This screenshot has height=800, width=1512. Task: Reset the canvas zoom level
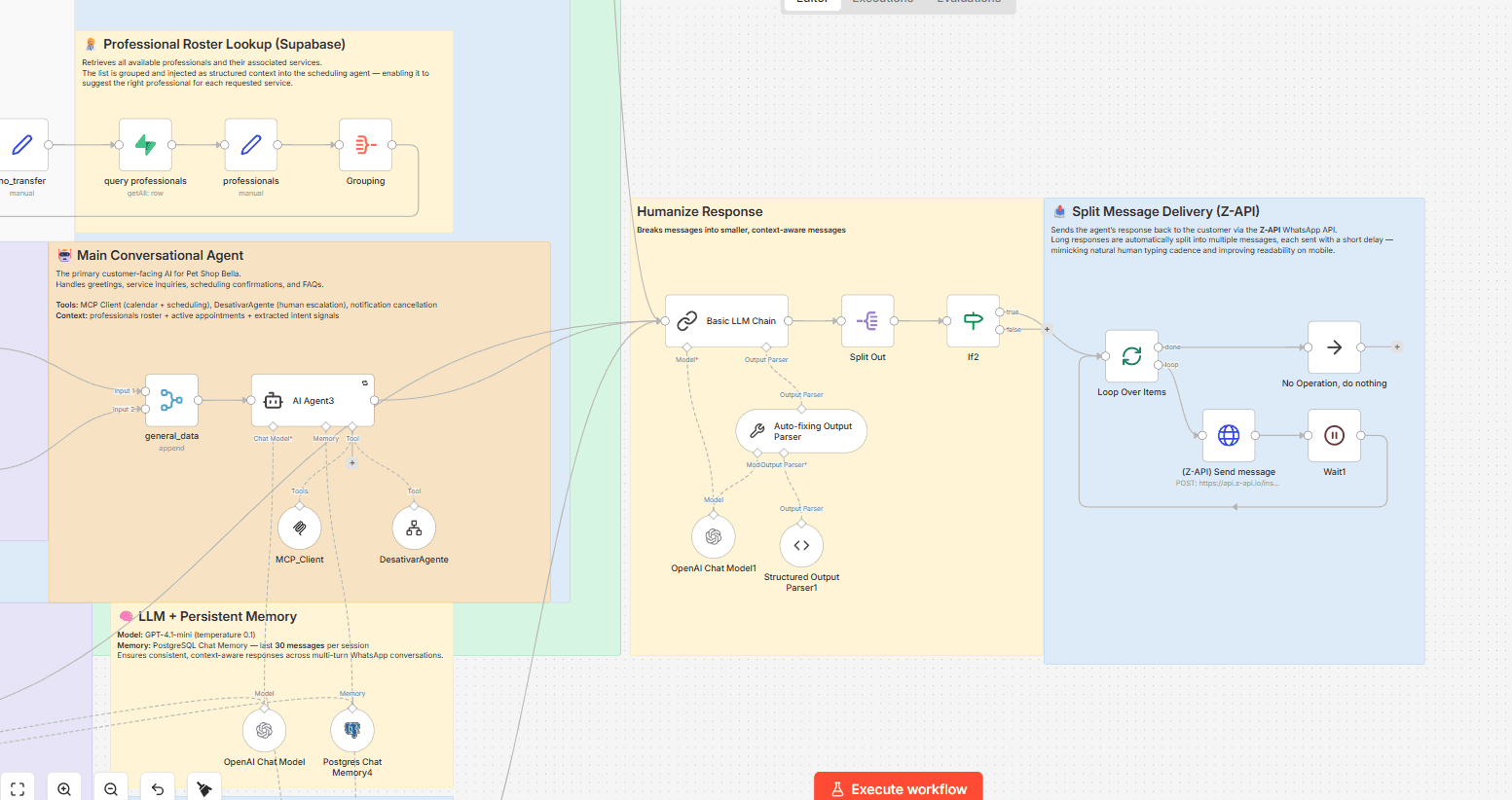(158, 788)
